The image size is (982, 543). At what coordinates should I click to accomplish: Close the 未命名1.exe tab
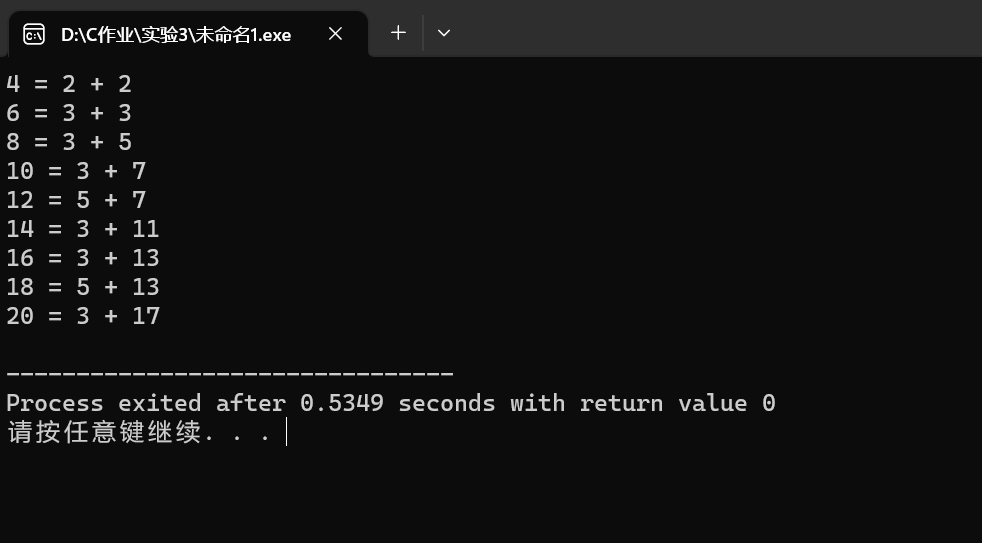336,34
